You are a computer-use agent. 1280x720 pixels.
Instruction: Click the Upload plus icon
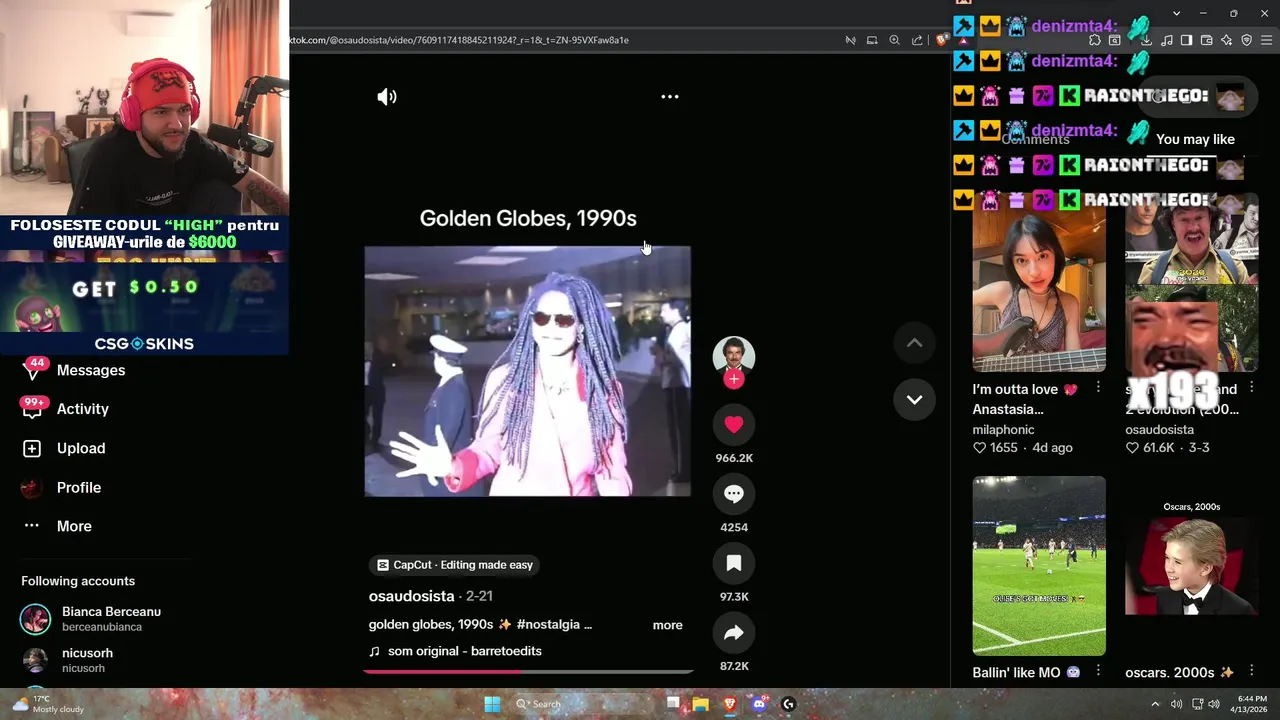click(32, 449)
